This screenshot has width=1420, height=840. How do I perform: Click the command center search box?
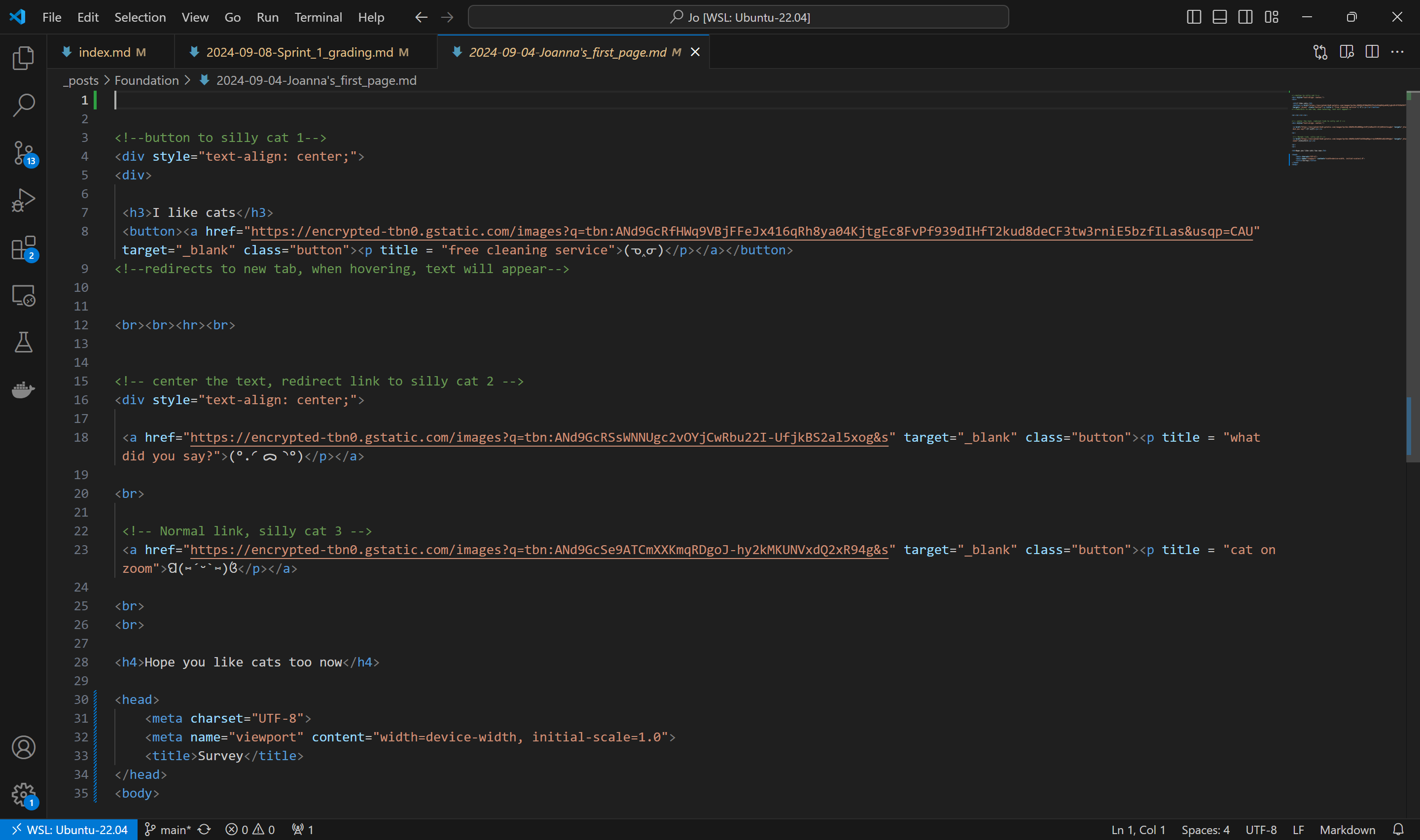(x=738, y=17)
